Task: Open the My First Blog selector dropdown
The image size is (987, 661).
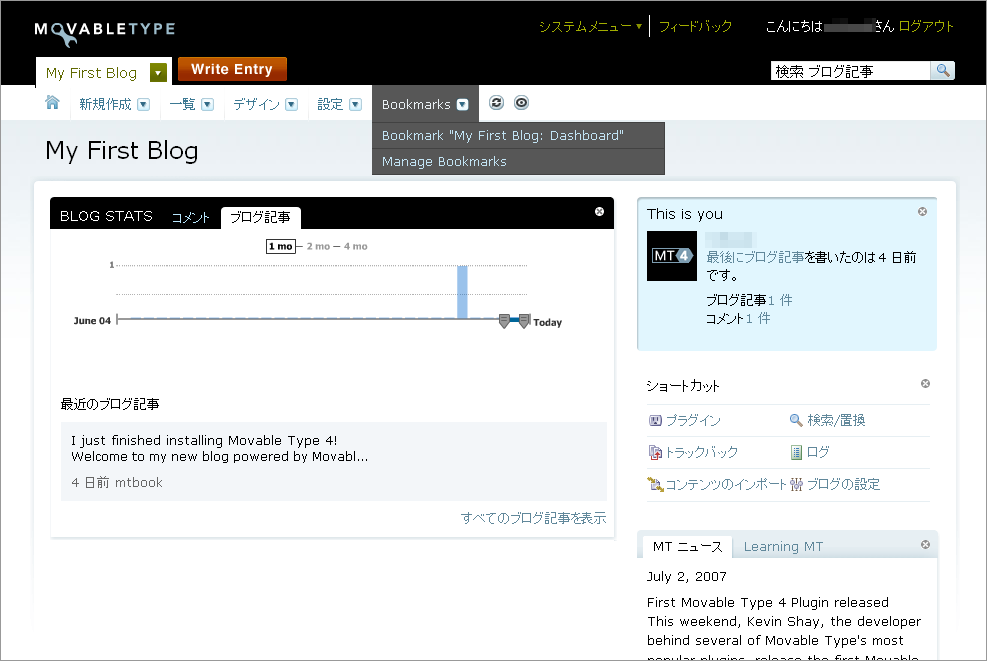Action: (159, 73)
